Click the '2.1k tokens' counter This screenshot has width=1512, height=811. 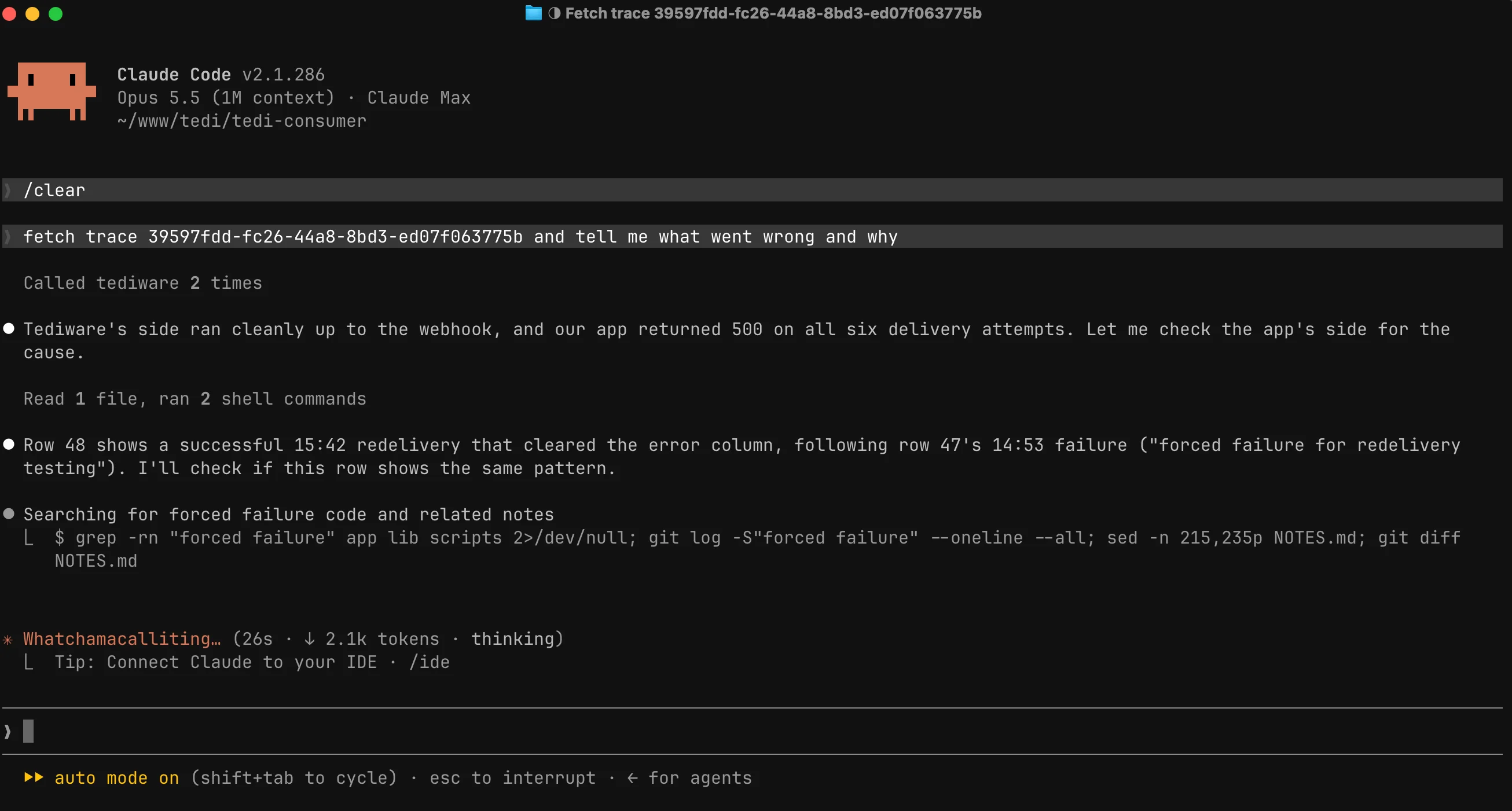pos(382,638)
